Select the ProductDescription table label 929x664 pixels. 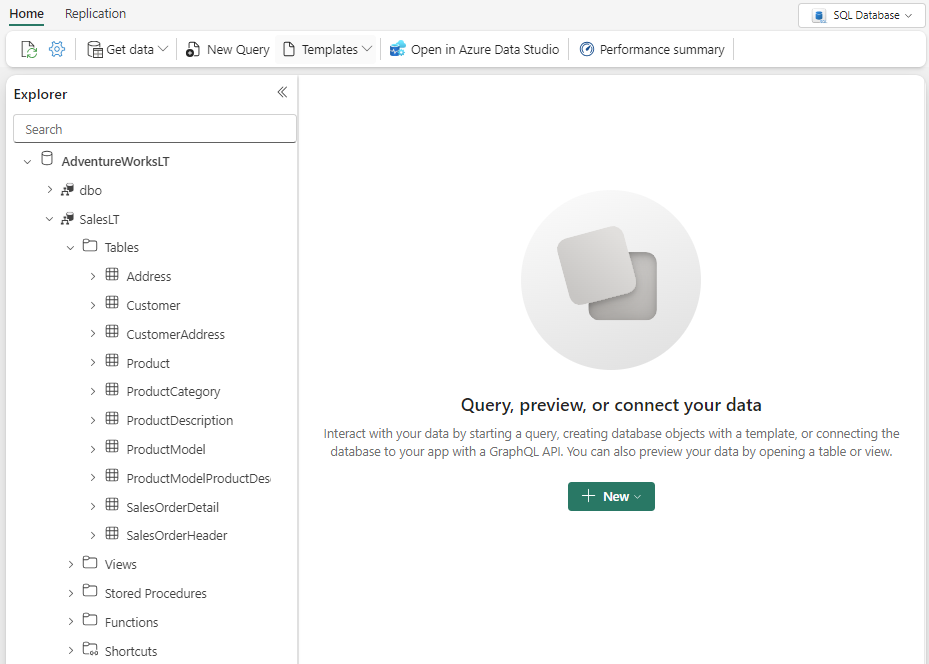[x=180, y=421]
